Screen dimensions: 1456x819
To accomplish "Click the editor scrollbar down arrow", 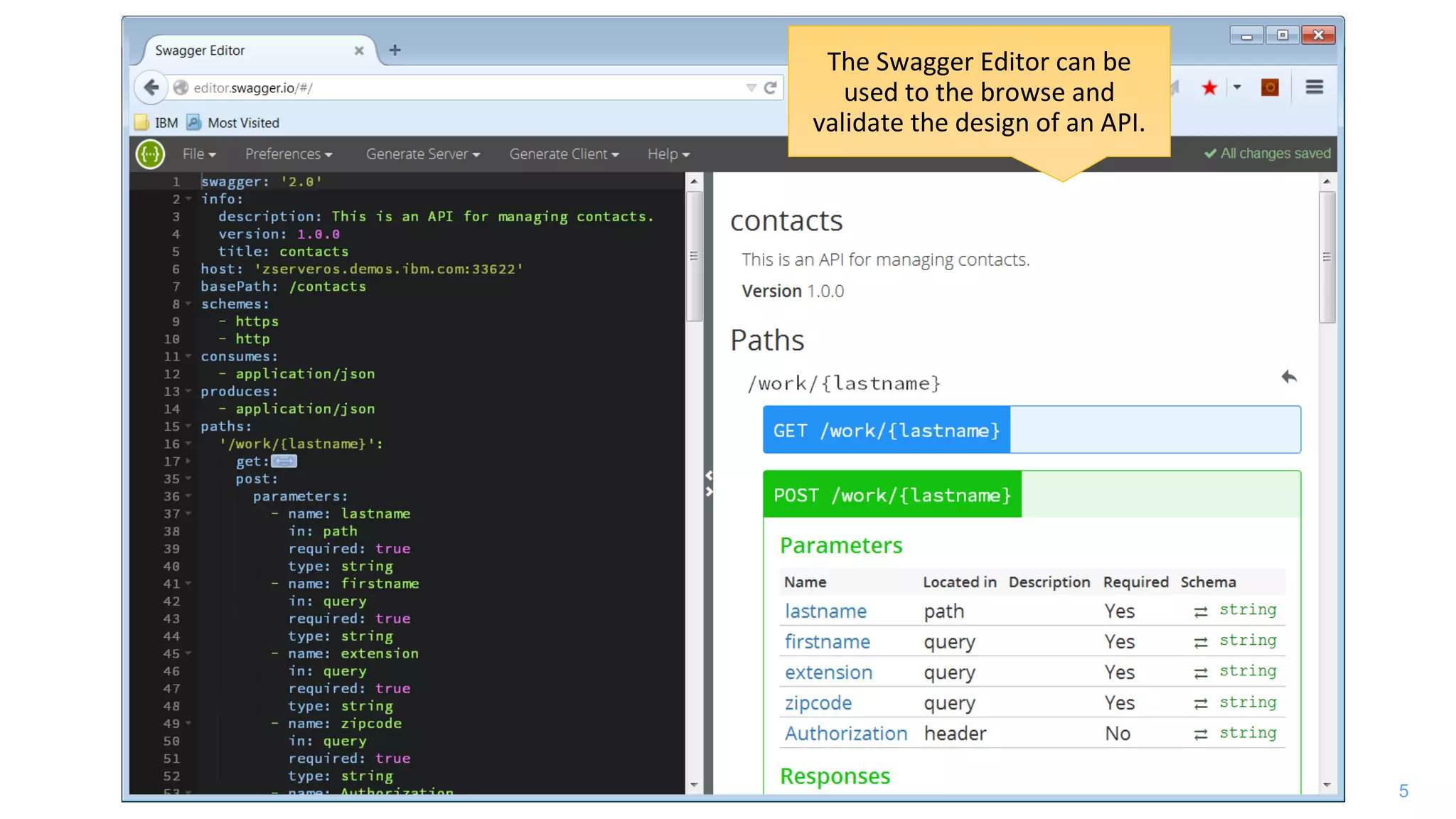I will coord(694,785).
